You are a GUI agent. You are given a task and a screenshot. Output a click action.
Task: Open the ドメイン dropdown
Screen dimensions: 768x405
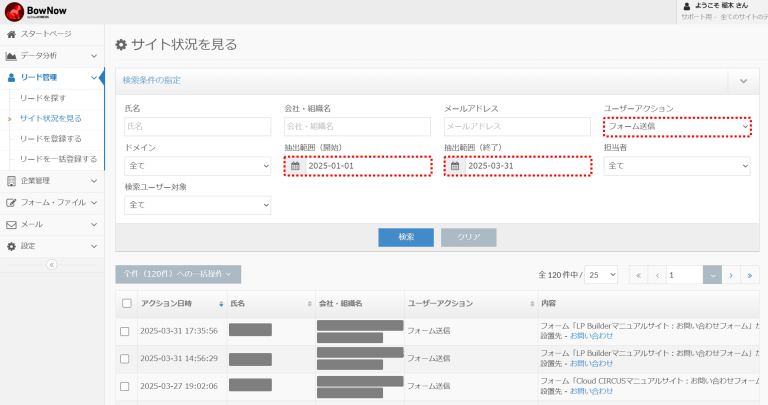click(x=197, y=166)
